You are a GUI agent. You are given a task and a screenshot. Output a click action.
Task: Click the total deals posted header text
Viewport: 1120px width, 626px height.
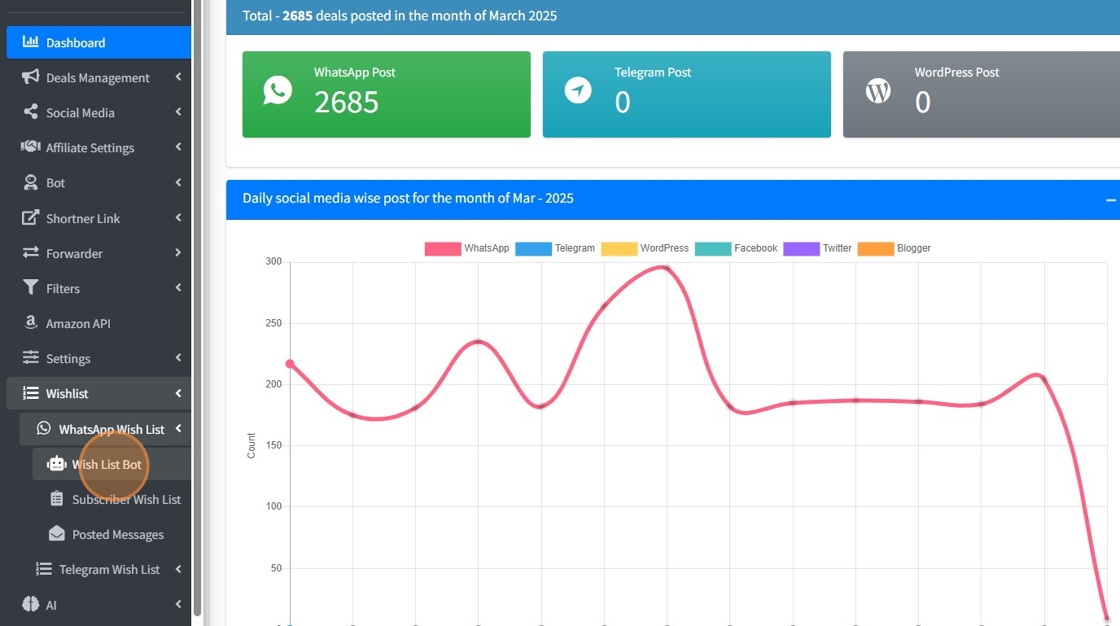coord(399,15)
